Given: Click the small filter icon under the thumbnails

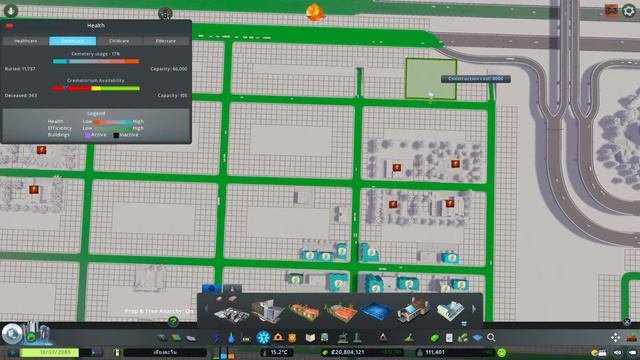Looking at the screenshot, I should click(x=464, y=324).
